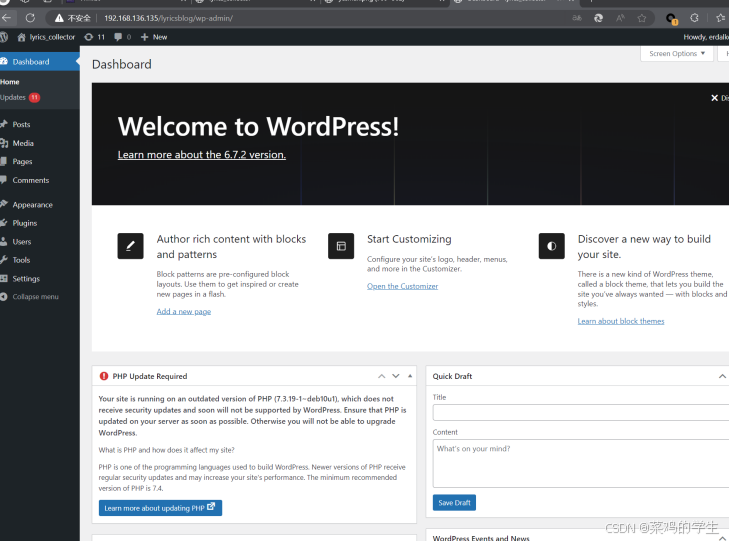Click the Save Draft button

coord(454,503)
